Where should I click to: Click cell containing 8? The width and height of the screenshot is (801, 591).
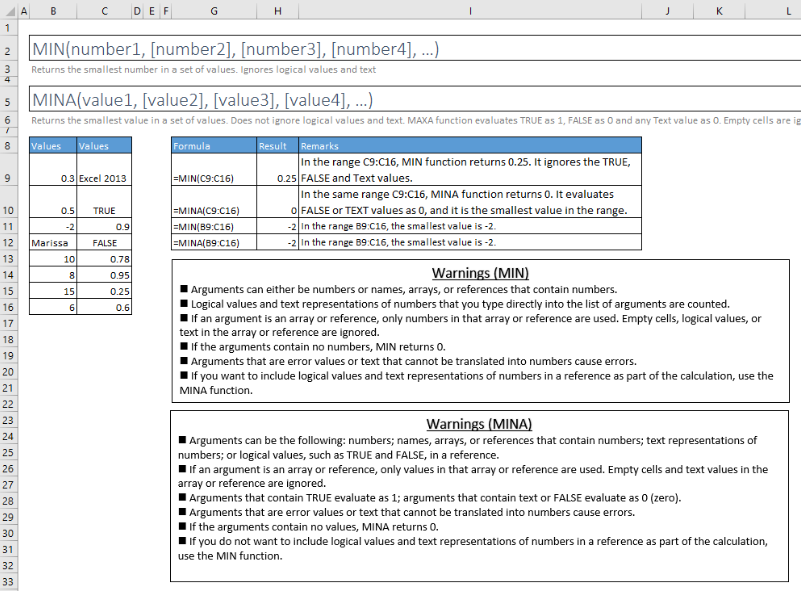click(x=53, y=275)
